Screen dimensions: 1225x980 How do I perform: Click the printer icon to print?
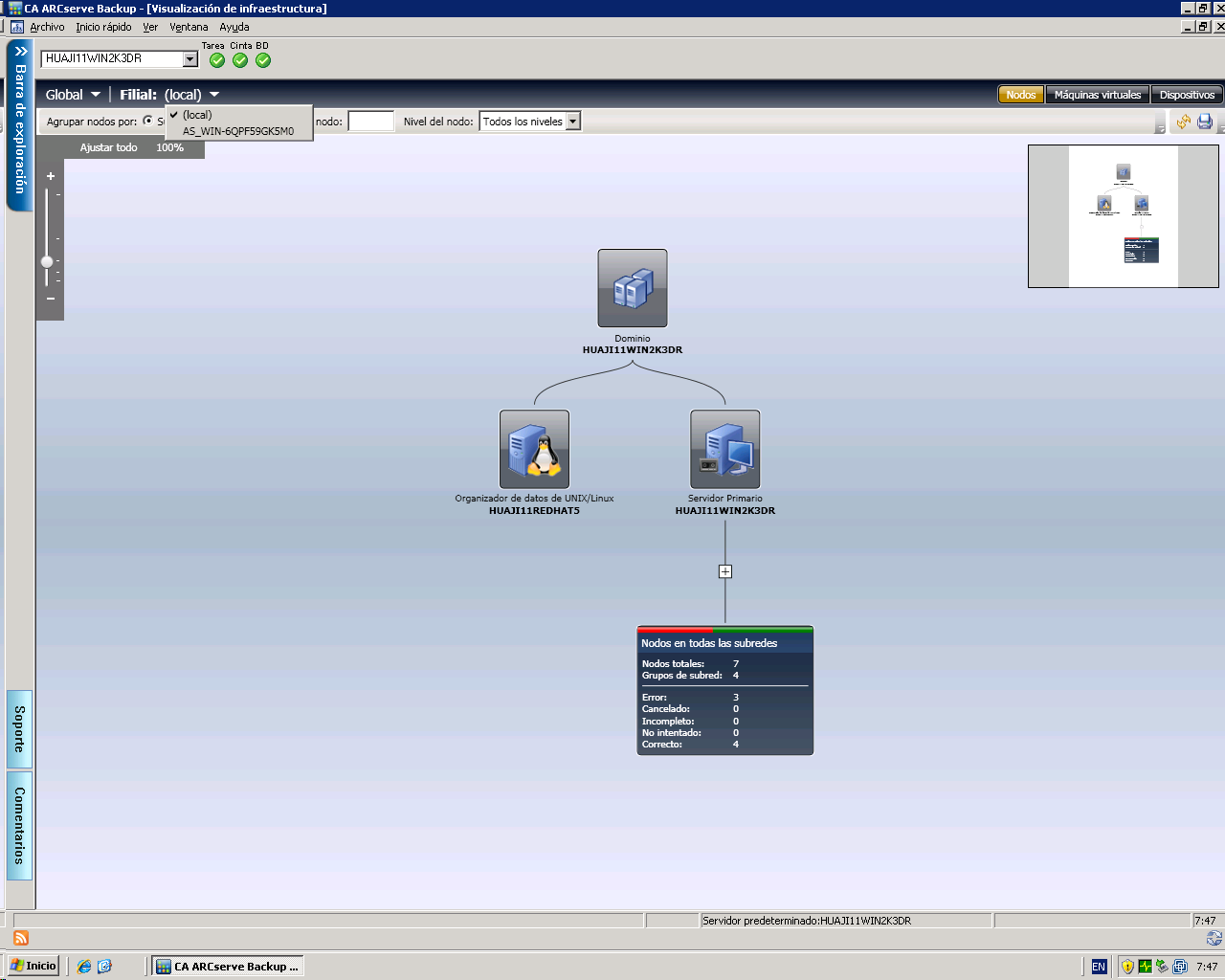pos(1205,122)
